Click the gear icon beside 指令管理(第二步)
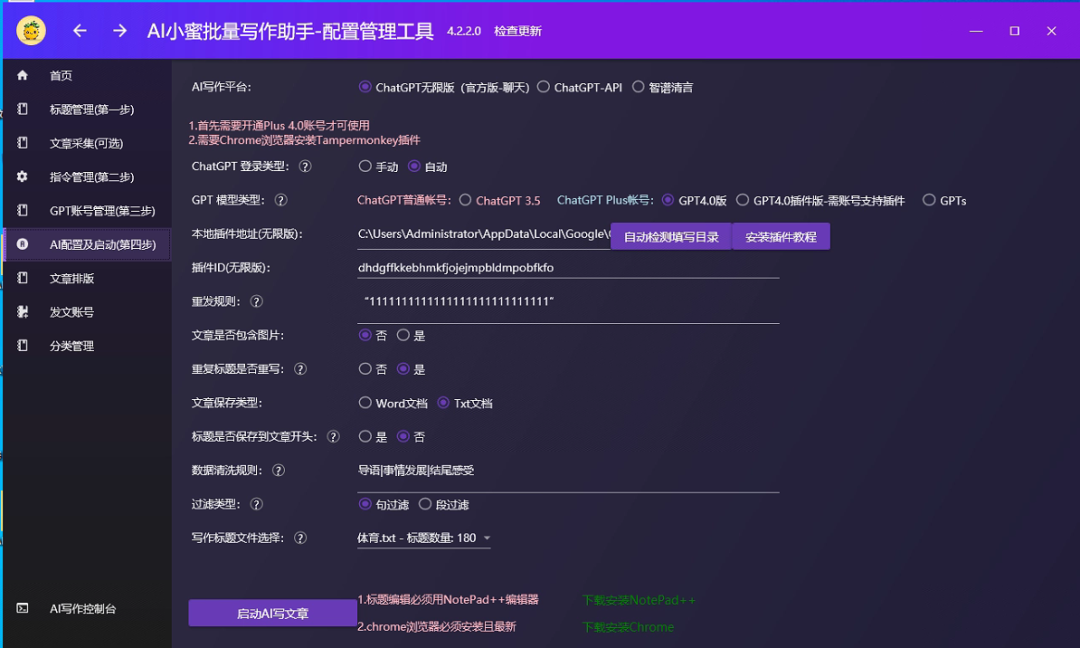 tap(23, 176)
